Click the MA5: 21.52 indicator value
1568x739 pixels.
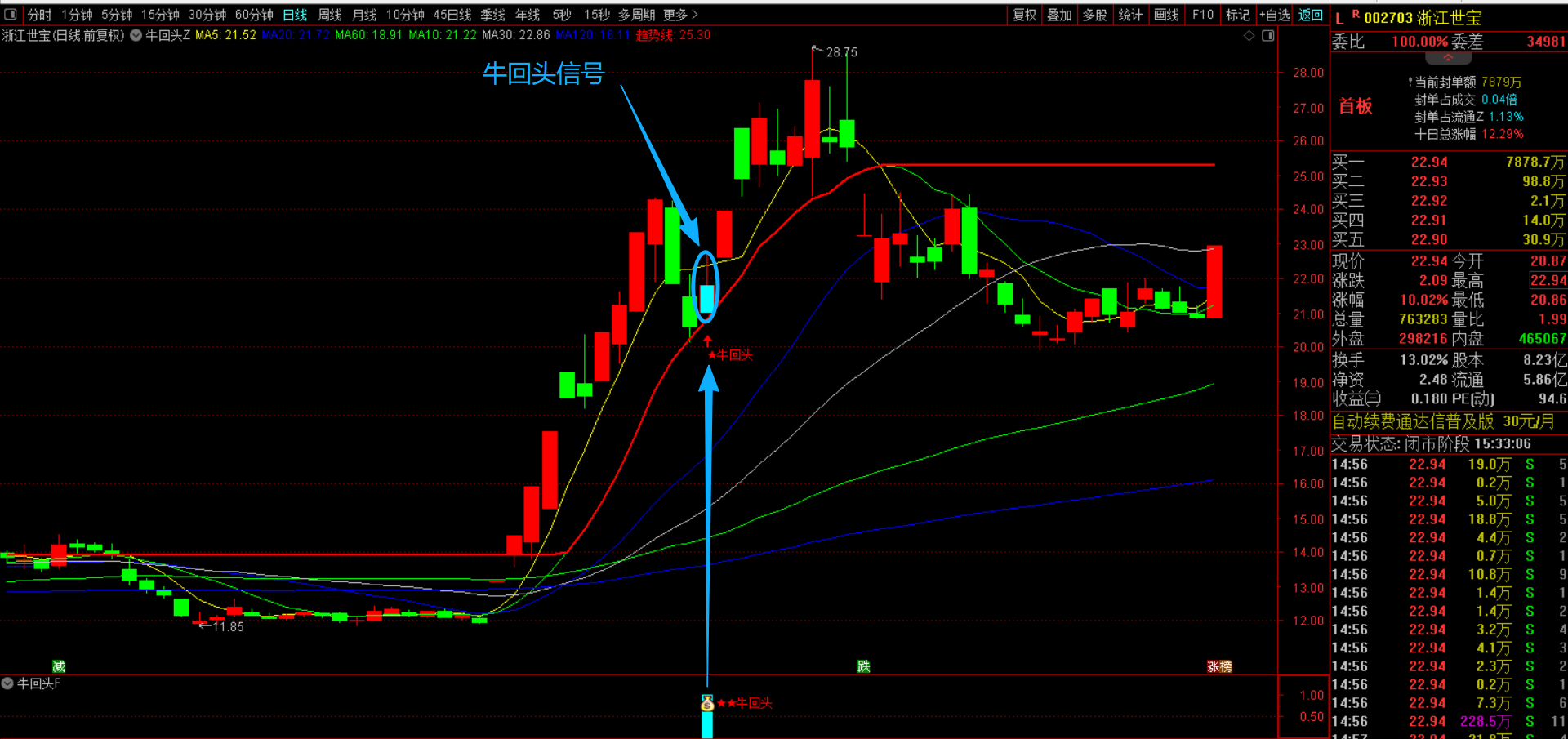(x=225, y=35)
